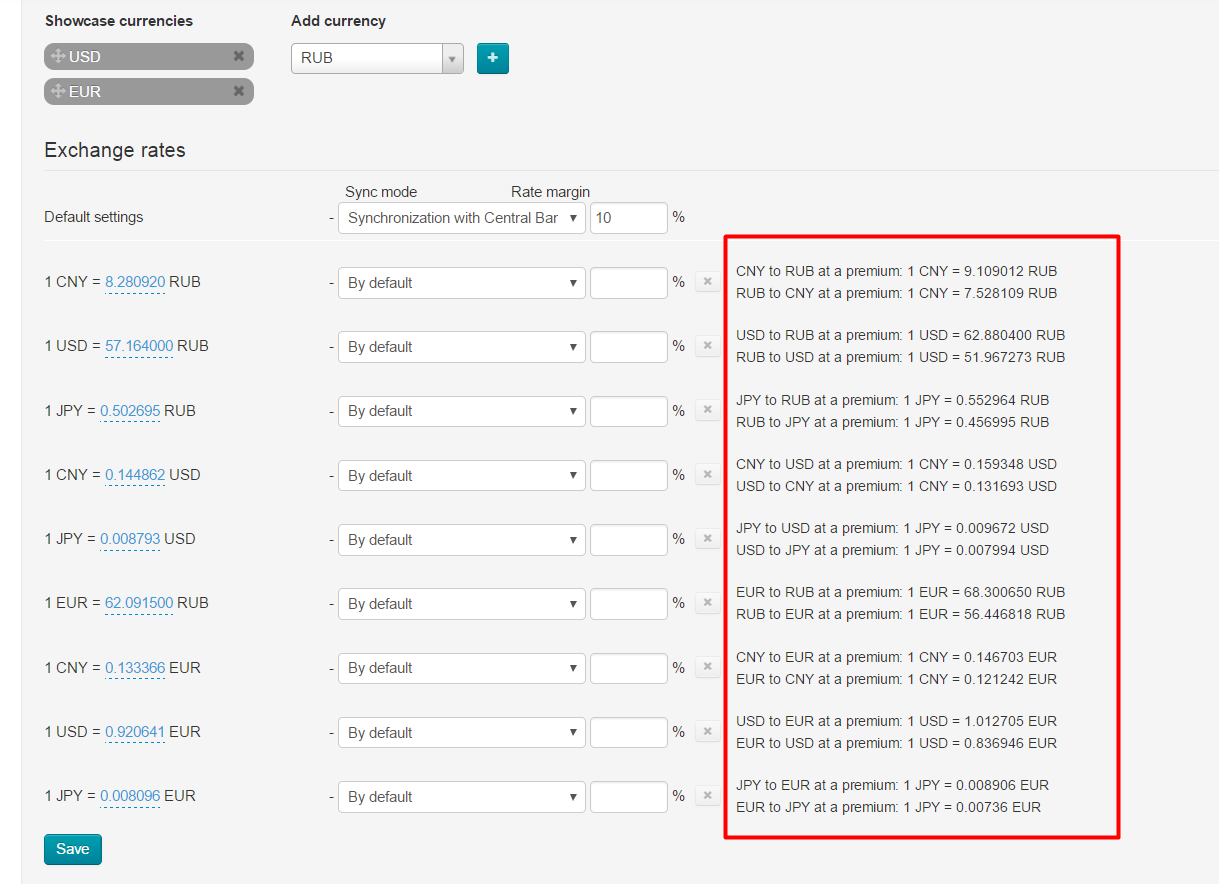Select '1 CNY = 9.109012 RUB' premium text
Viewport: 1219px width, 884px height.
(982, 271)
